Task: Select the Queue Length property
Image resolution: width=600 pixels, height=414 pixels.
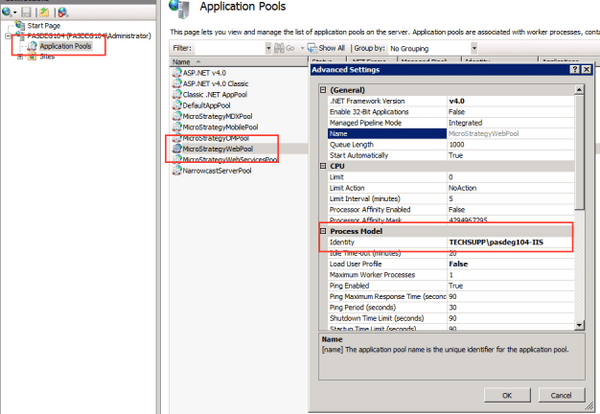Action: pos(451,145)
